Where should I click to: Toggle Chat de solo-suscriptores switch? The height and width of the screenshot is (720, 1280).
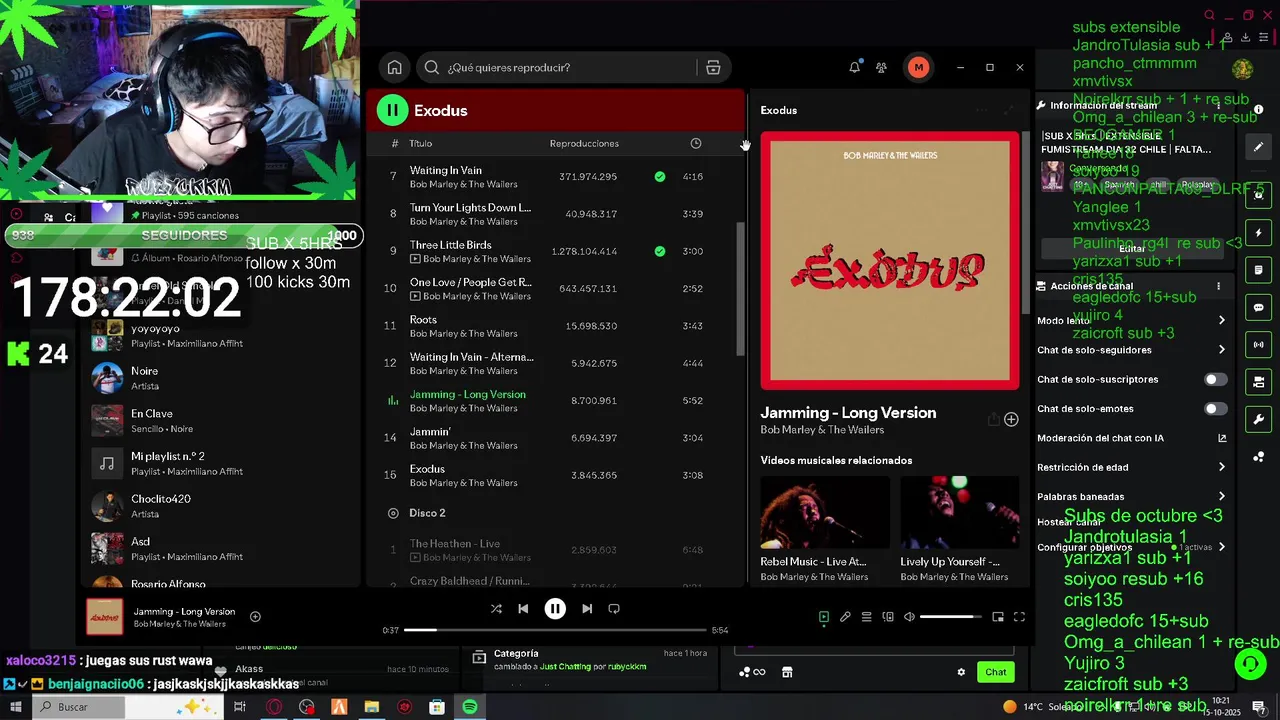pyautogui.click(x=1215, y=380)
